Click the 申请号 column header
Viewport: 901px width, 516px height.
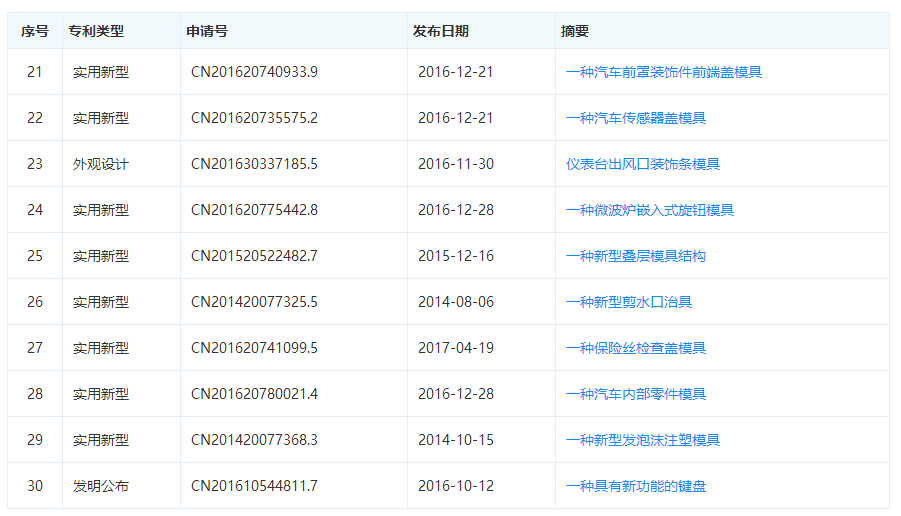pos(207,31)
